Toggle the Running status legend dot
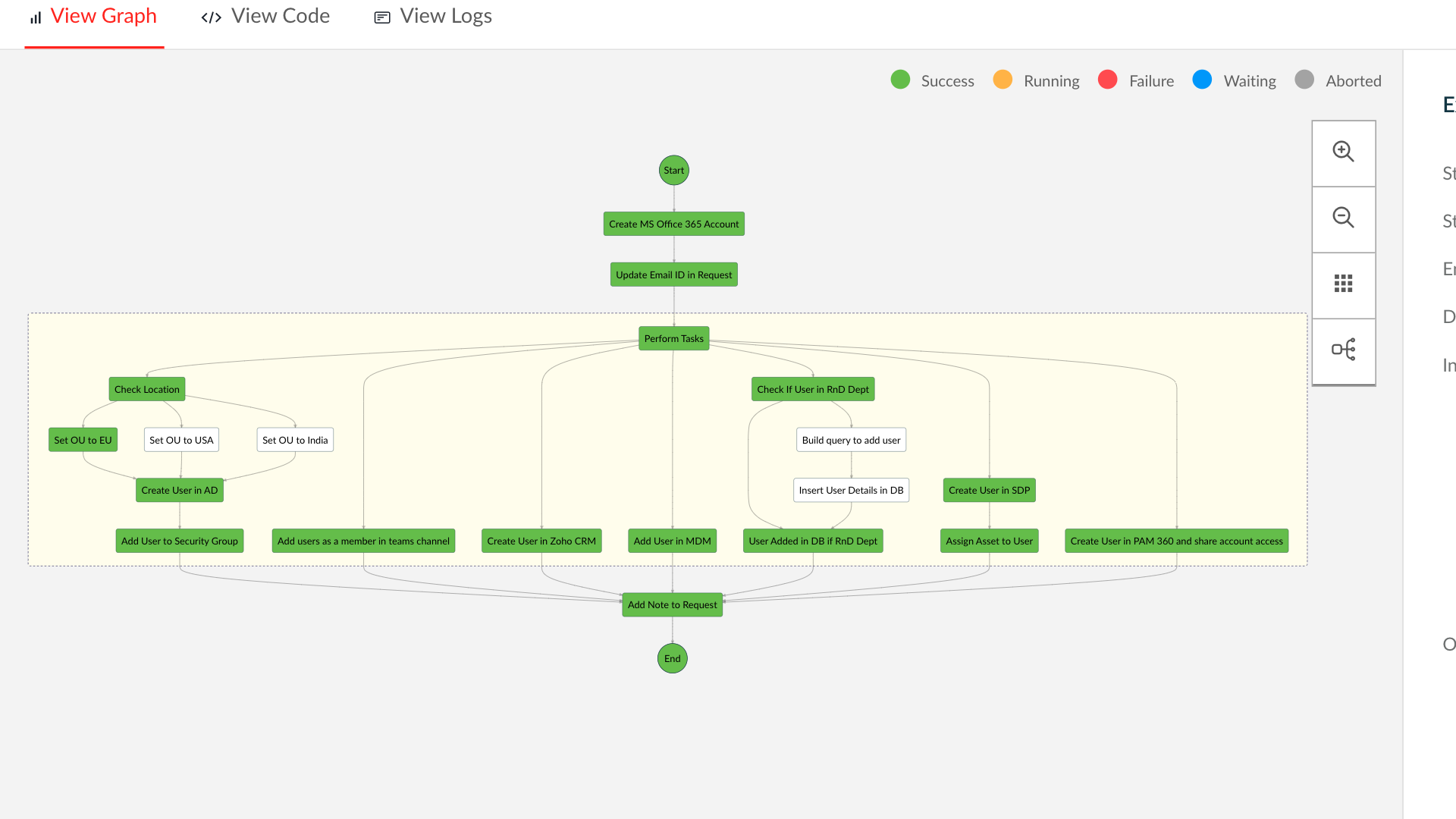1456x819 pixels. point(1003,80)
